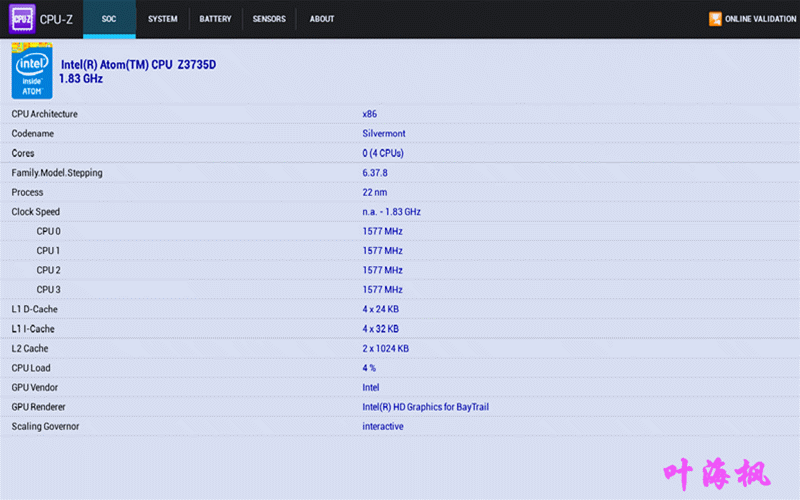Select the Intel(R) Atom(TM) CPU Z3735D heading
The height and width of the screenshot is (500, 800).
(x=138, y=65)
